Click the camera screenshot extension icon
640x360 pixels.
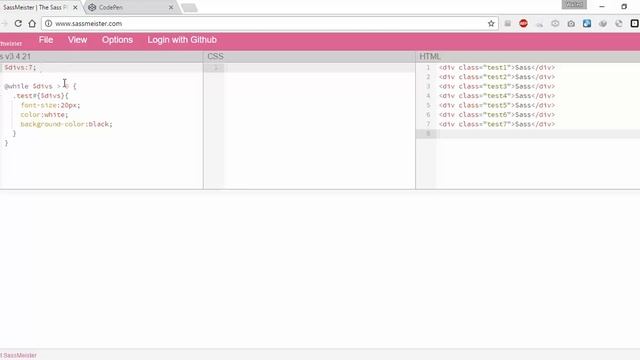tap(571, 24)
